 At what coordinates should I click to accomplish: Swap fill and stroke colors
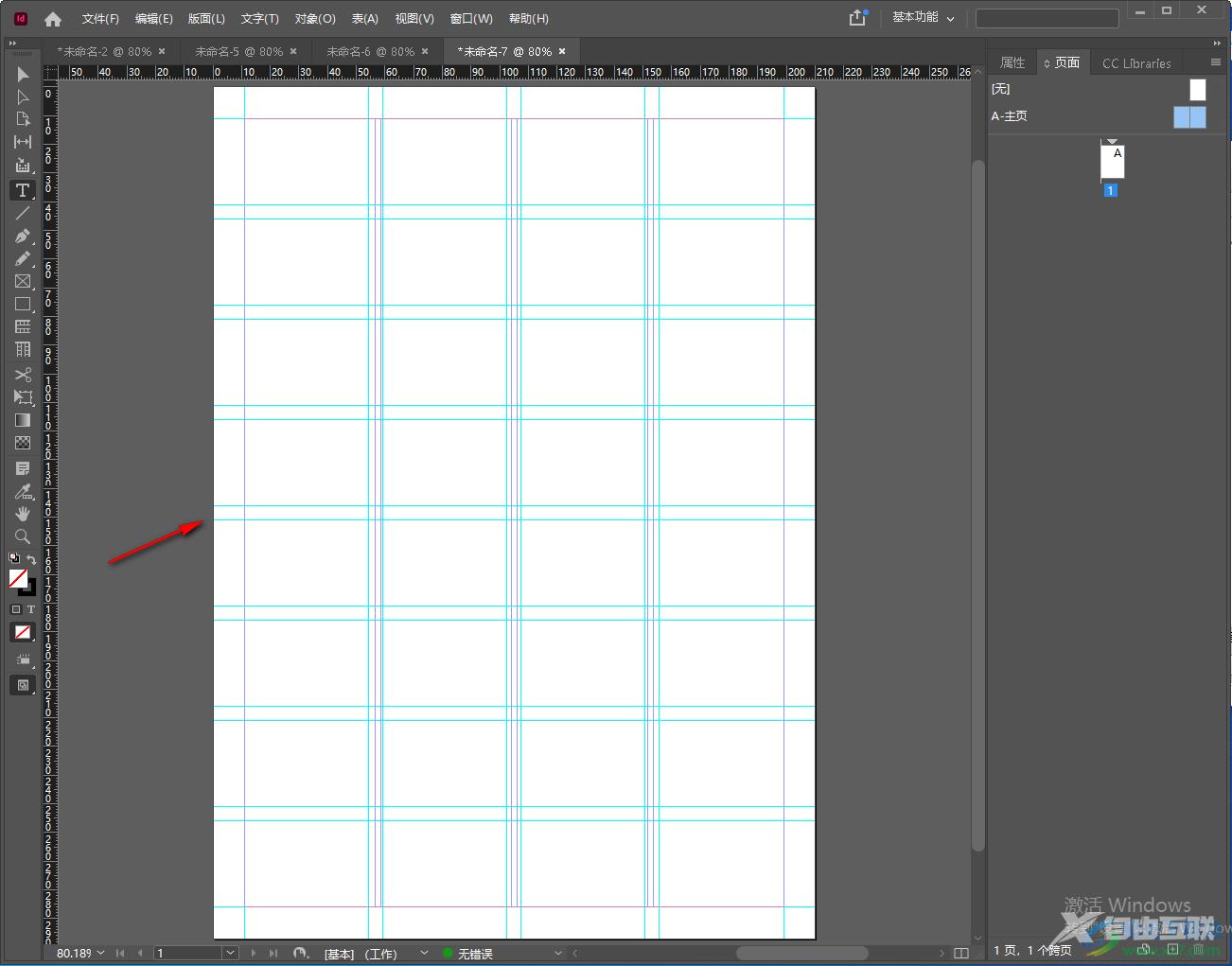pos(31,559)
